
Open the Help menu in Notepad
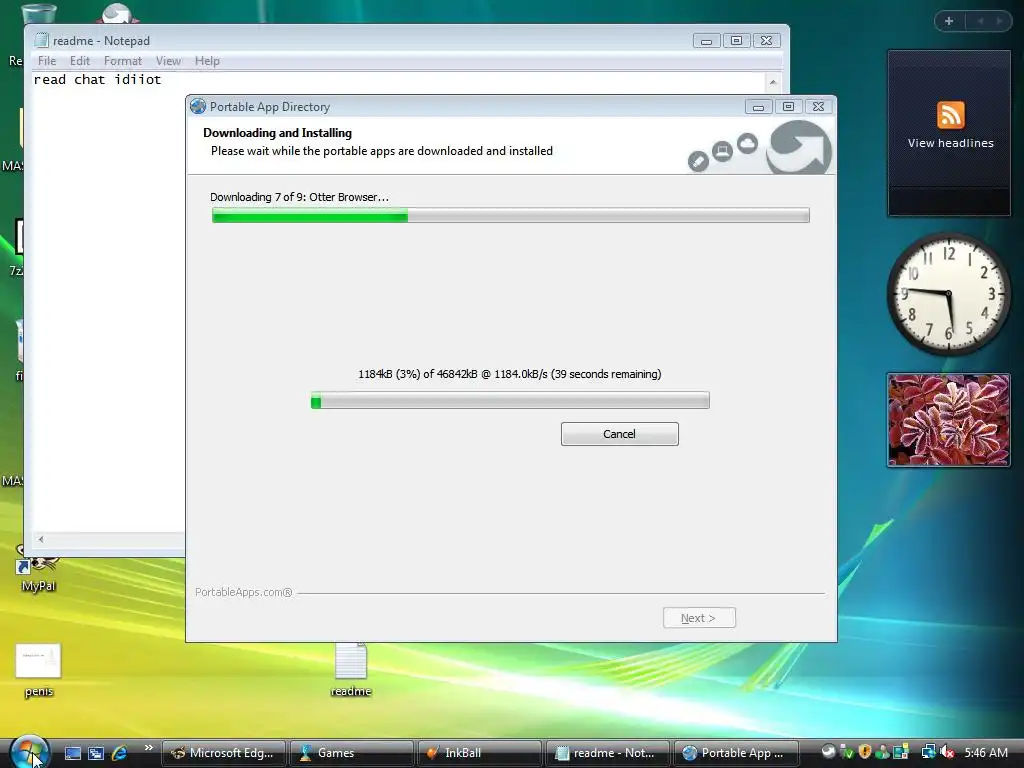click(207, 61)
